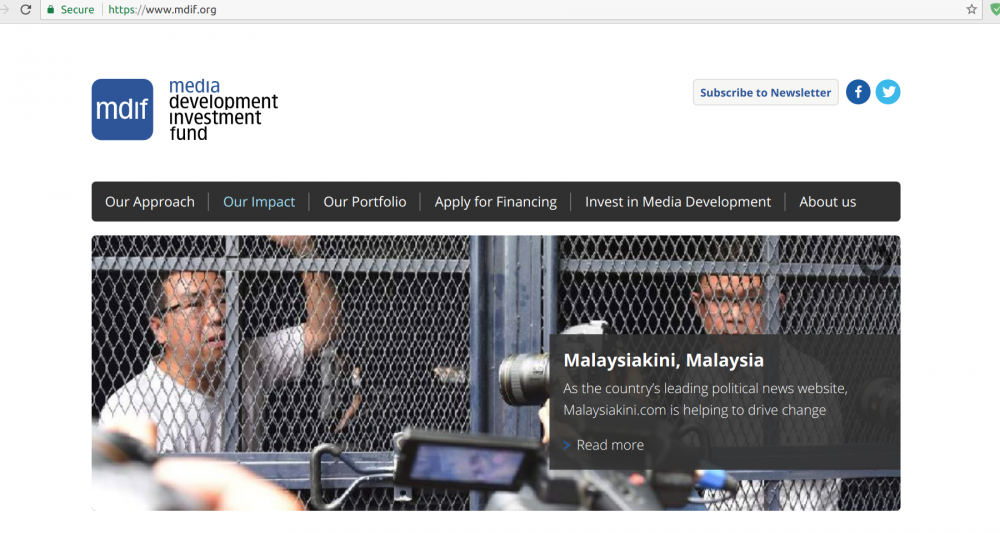Subscribe to Newsletter button
The width and height of the screenshot is (1000, 533).
tap(765, 92)
